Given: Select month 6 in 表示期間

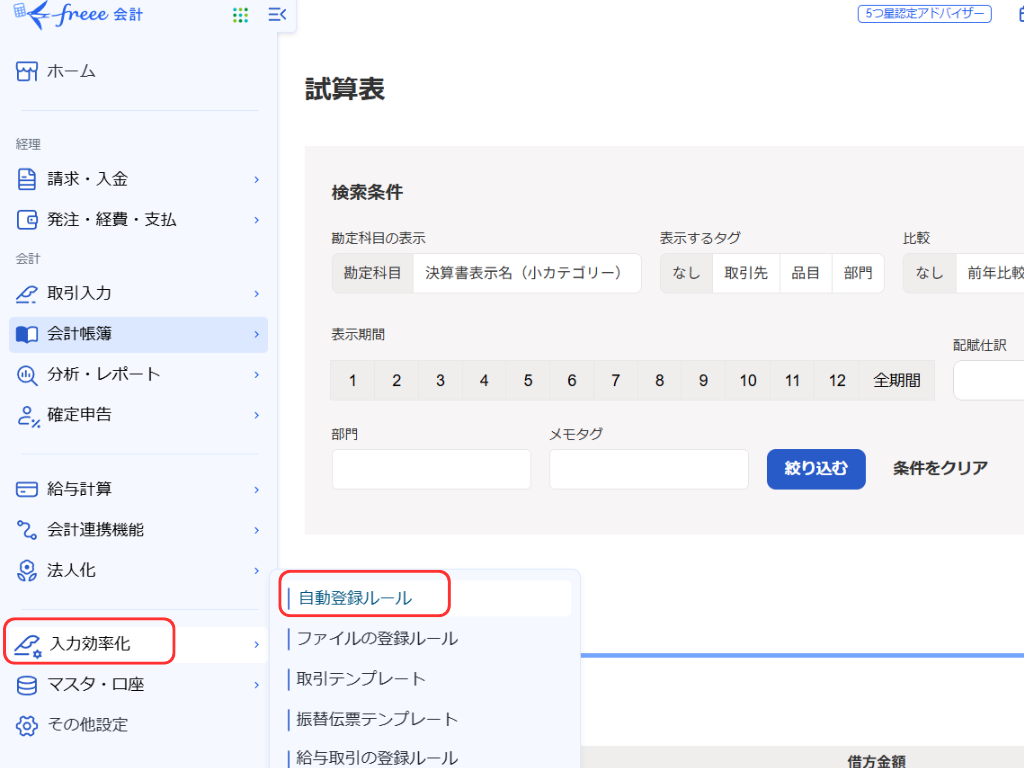Looking at the screenshot, I should point(572,380).
